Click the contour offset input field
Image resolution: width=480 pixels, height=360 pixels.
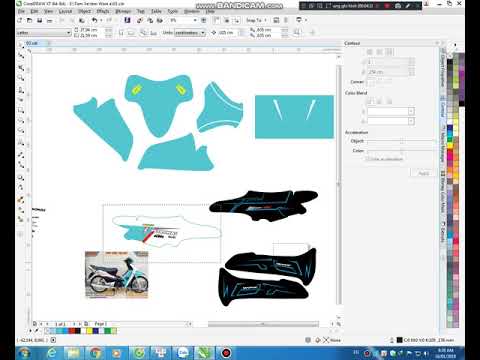[388, 72]
